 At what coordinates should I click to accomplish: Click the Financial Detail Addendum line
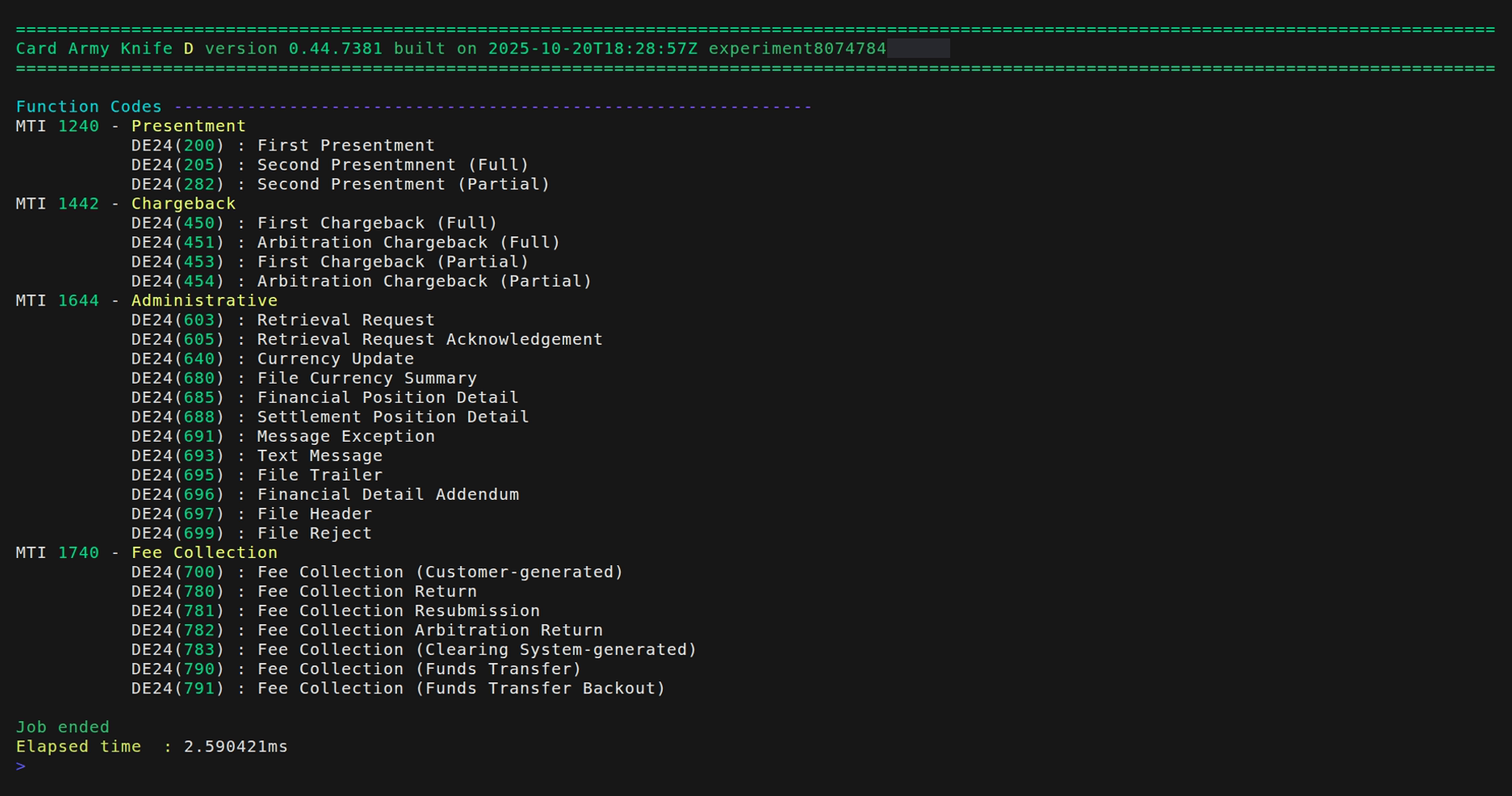coord(325,495)
